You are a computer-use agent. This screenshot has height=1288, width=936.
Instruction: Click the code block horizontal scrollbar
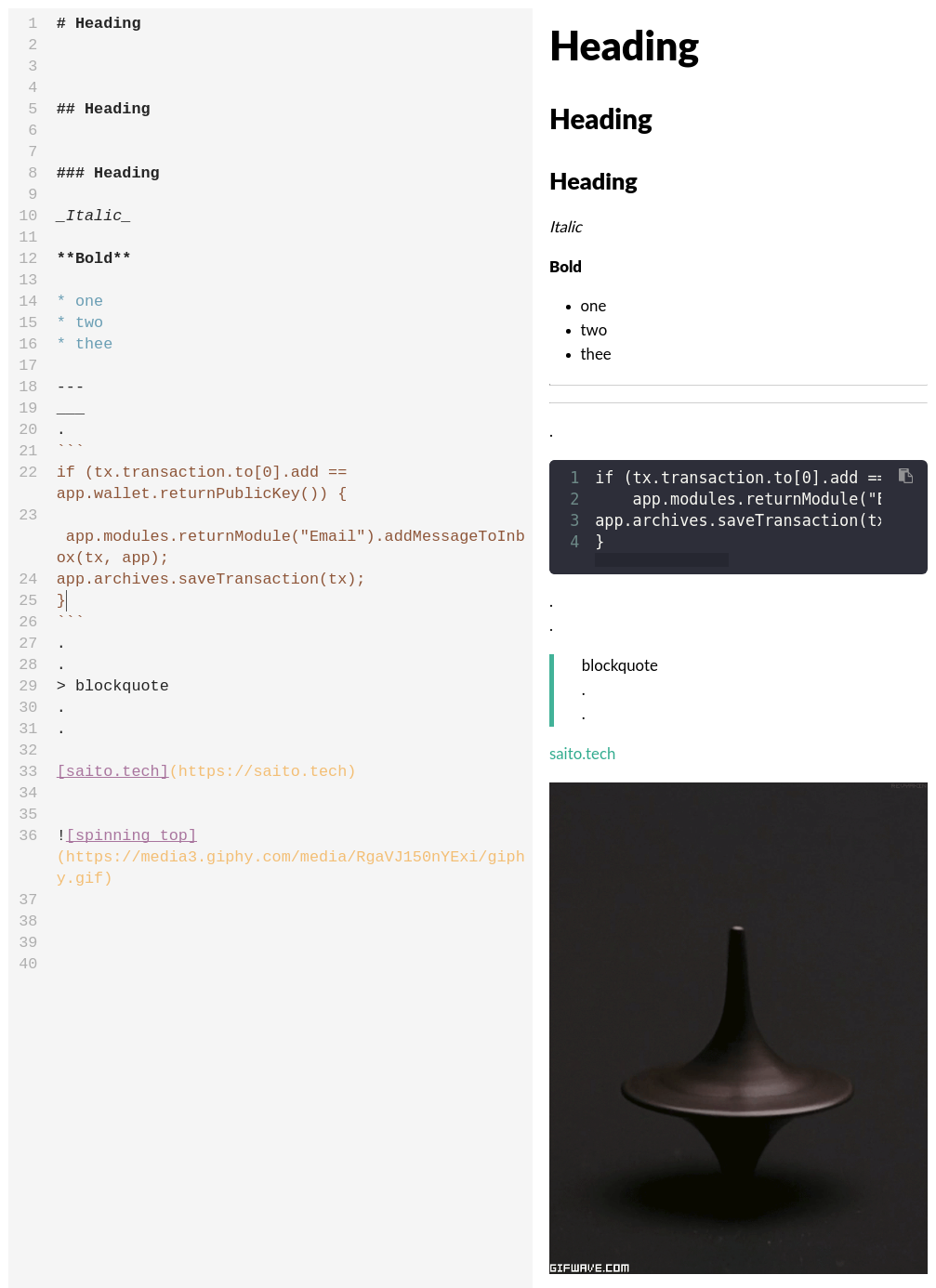662,559
